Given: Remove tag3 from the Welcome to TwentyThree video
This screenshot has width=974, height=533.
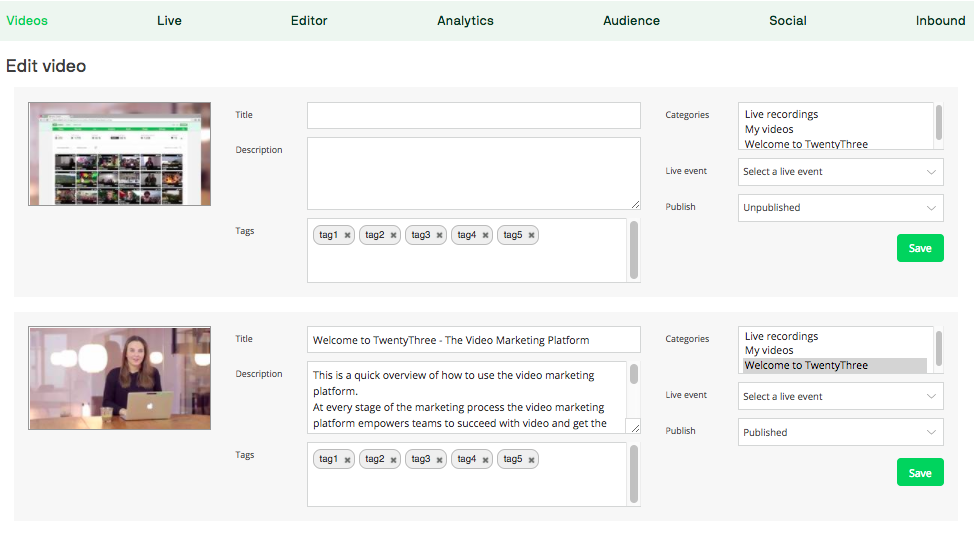Looking at the screenshot, I should 439,460.
